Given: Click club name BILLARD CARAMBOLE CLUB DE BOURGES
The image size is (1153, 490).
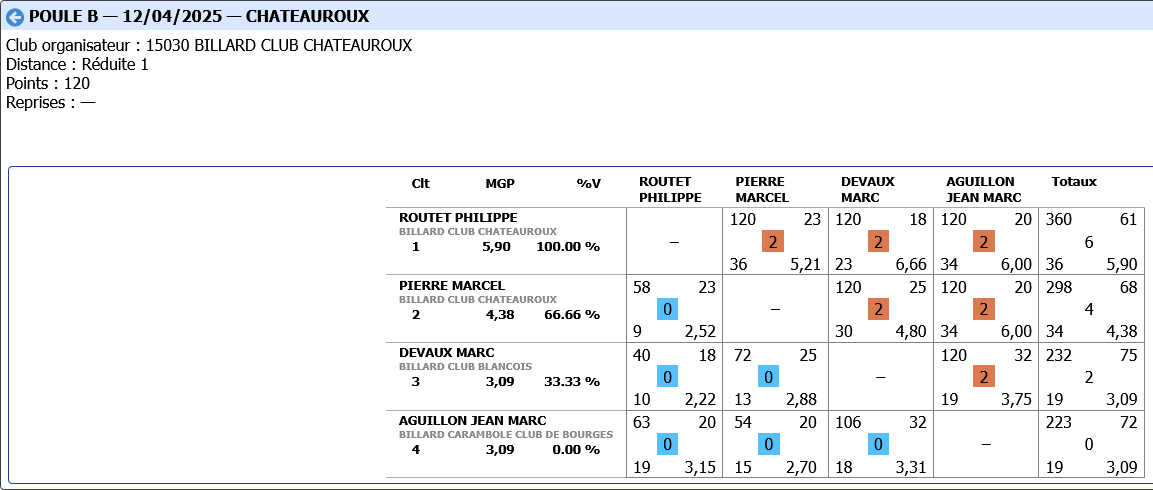Looking at the screenshot, I should tap(506, 434).
